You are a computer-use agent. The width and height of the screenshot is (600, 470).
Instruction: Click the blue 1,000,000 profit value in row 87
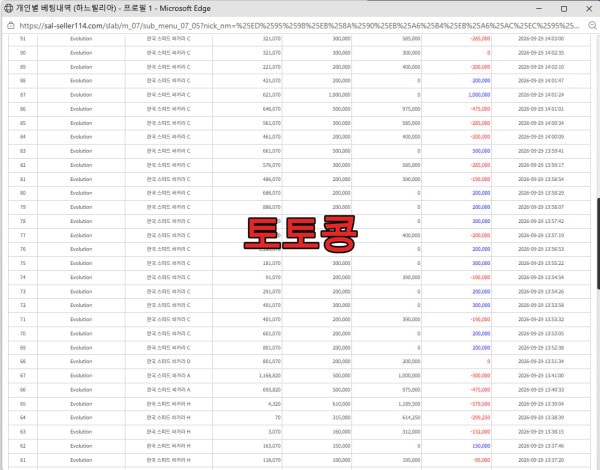point(479,95)
